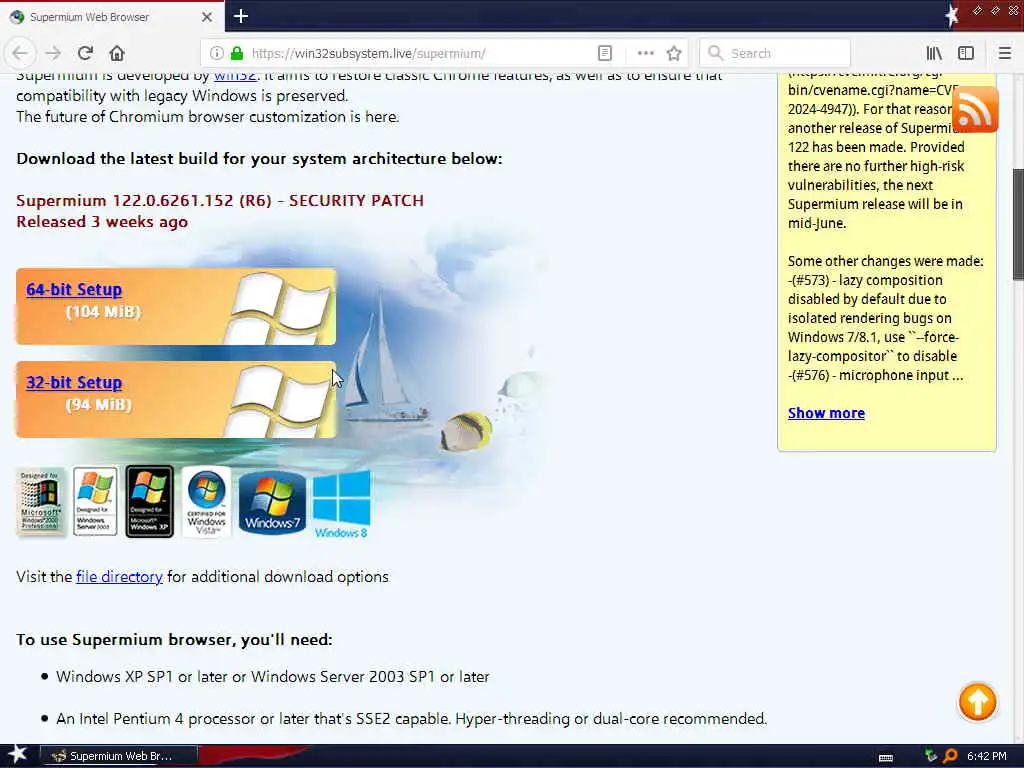Select 'Download the latest build' heading text
The width and height of the screenshot is (1024, 768).
pyautogui.click(x=259, y=159)
